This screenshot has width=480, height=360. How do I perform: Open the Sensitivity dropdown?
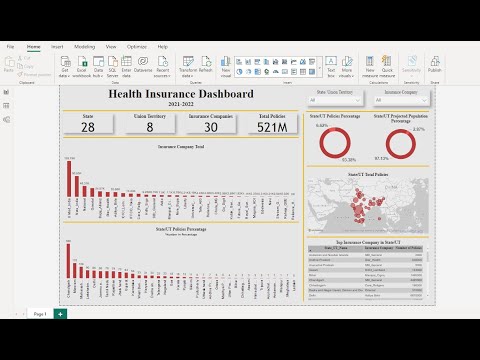pos(412,66)
